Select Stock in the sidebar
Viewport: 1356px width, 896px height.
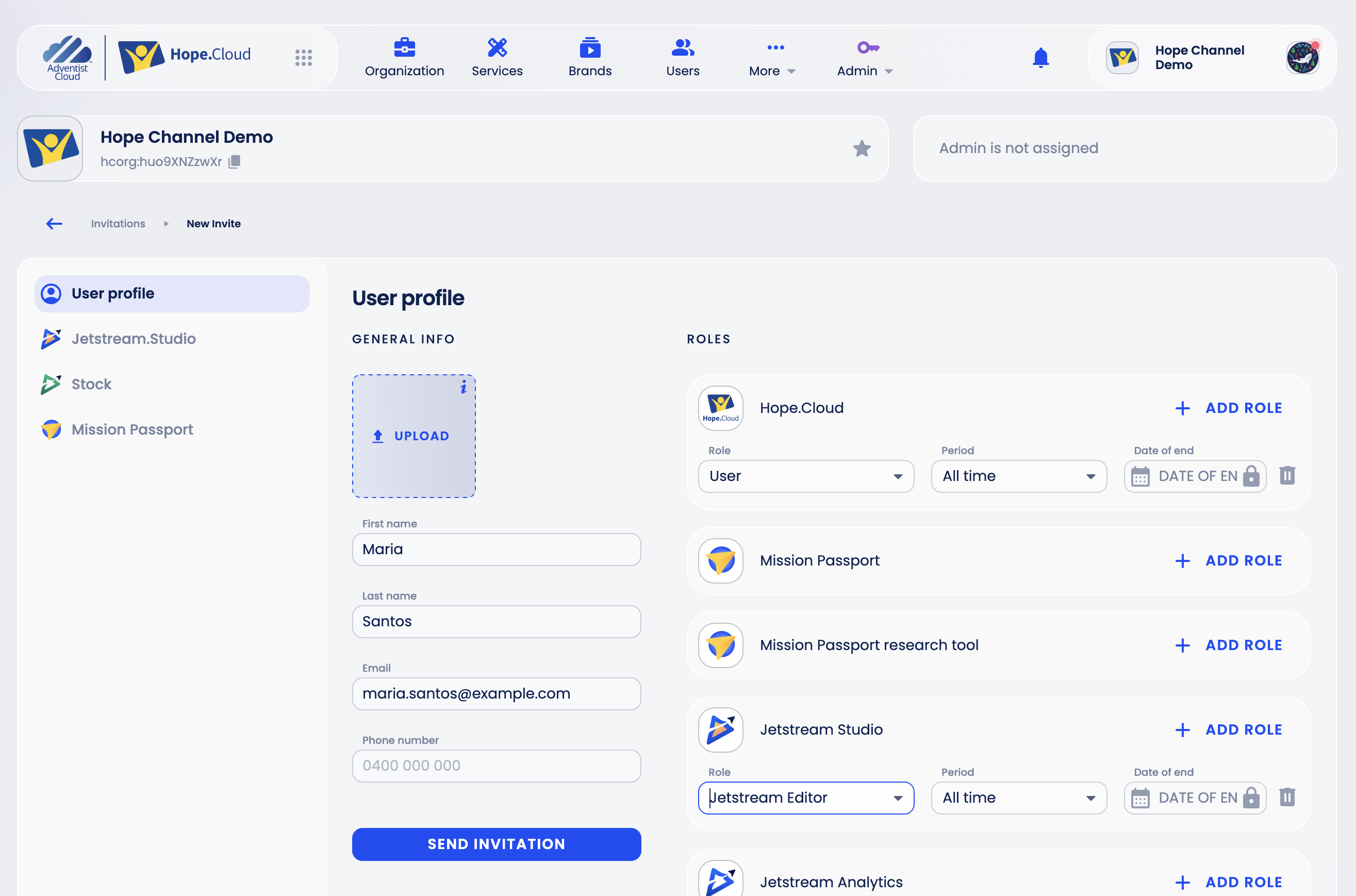172,384
